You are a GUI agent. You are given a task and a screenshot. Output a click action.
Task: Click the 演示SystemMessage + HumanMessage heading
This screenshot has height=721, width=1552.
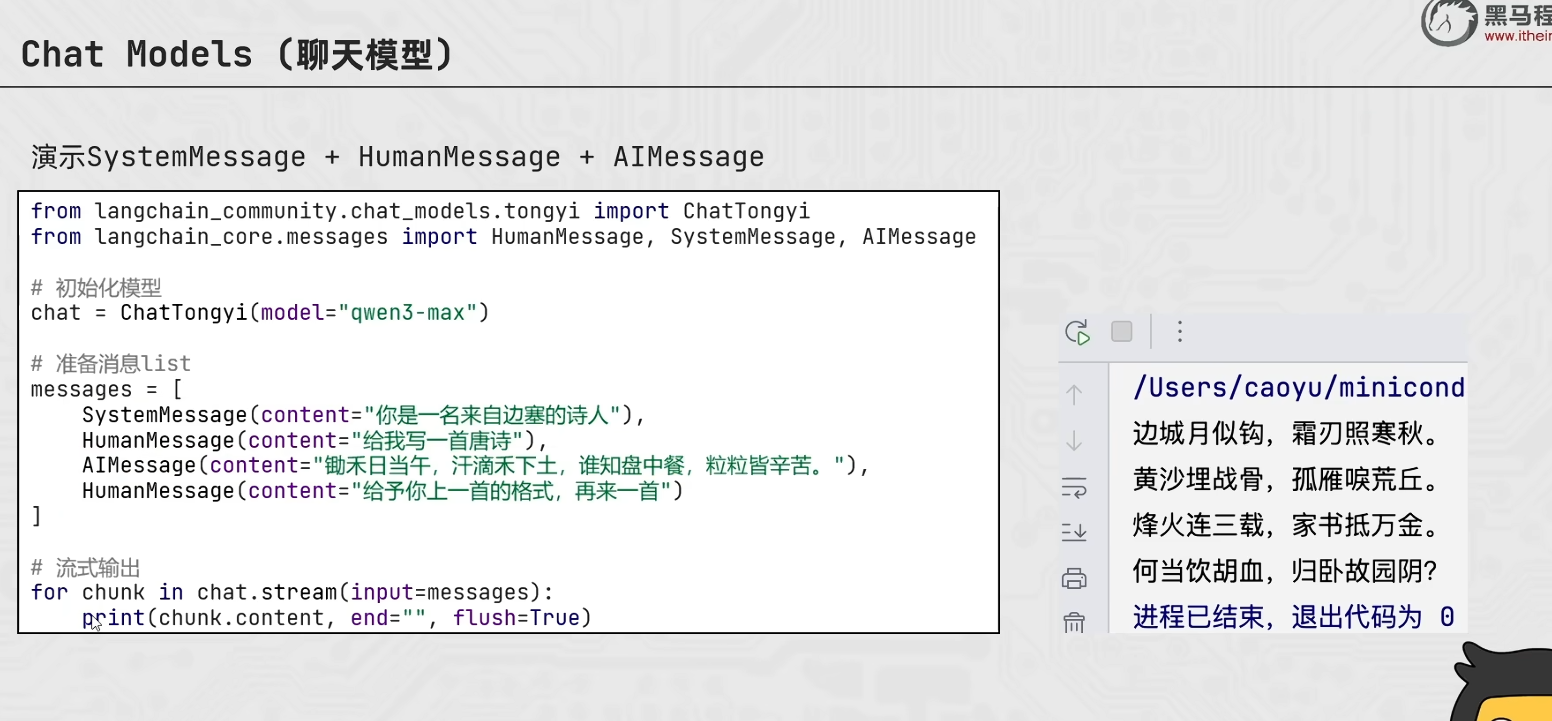tap(398, 157)
